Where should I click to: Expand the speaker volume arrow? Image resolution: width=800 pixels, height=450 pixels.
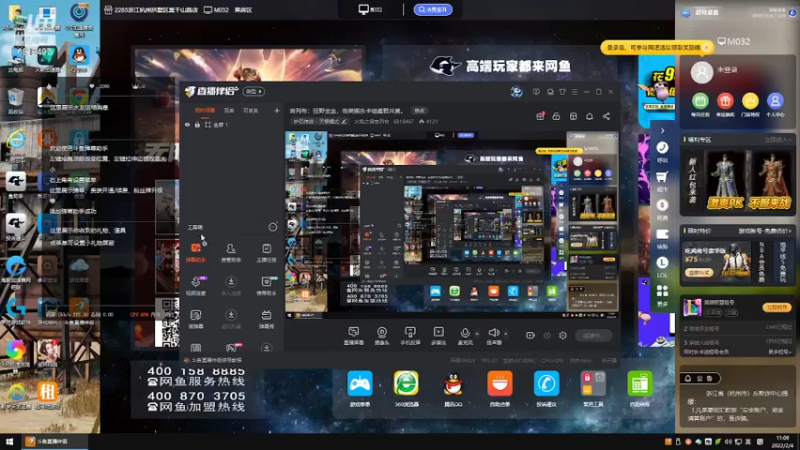click(x=506, y=334)
